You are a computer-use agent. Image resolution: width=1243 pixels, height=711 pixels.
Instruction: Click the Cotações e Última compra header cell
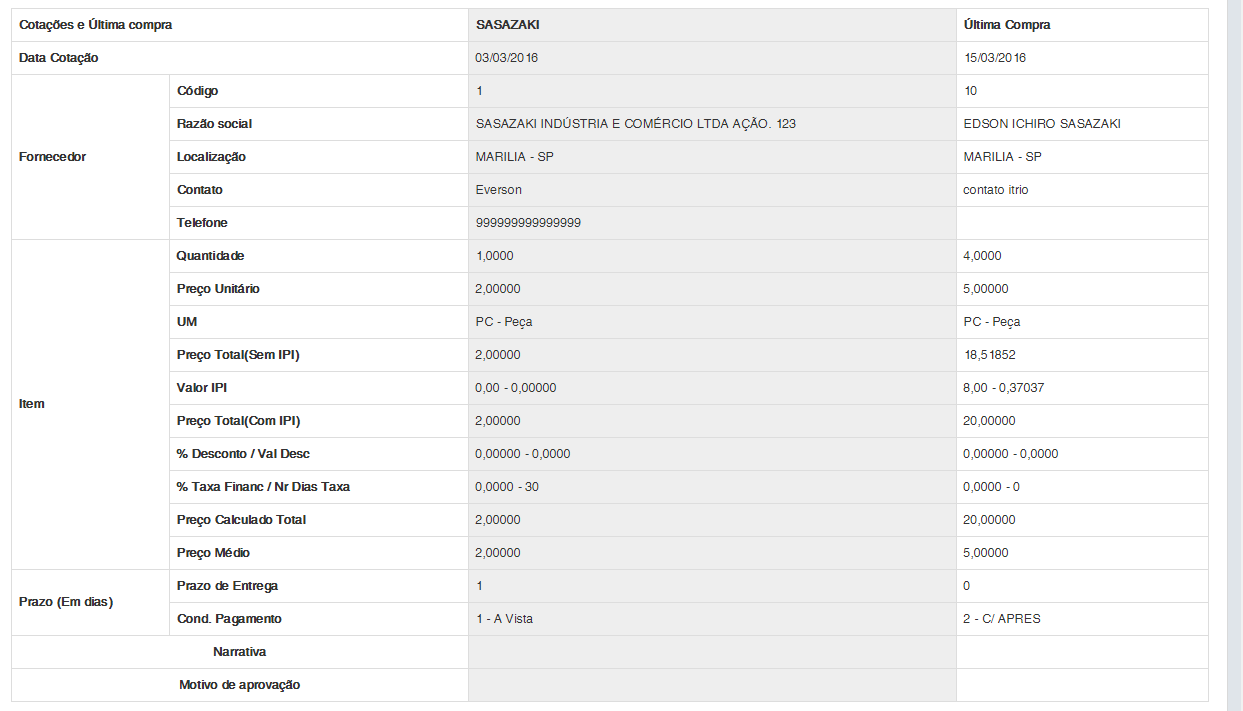click(x=96, y=25)
